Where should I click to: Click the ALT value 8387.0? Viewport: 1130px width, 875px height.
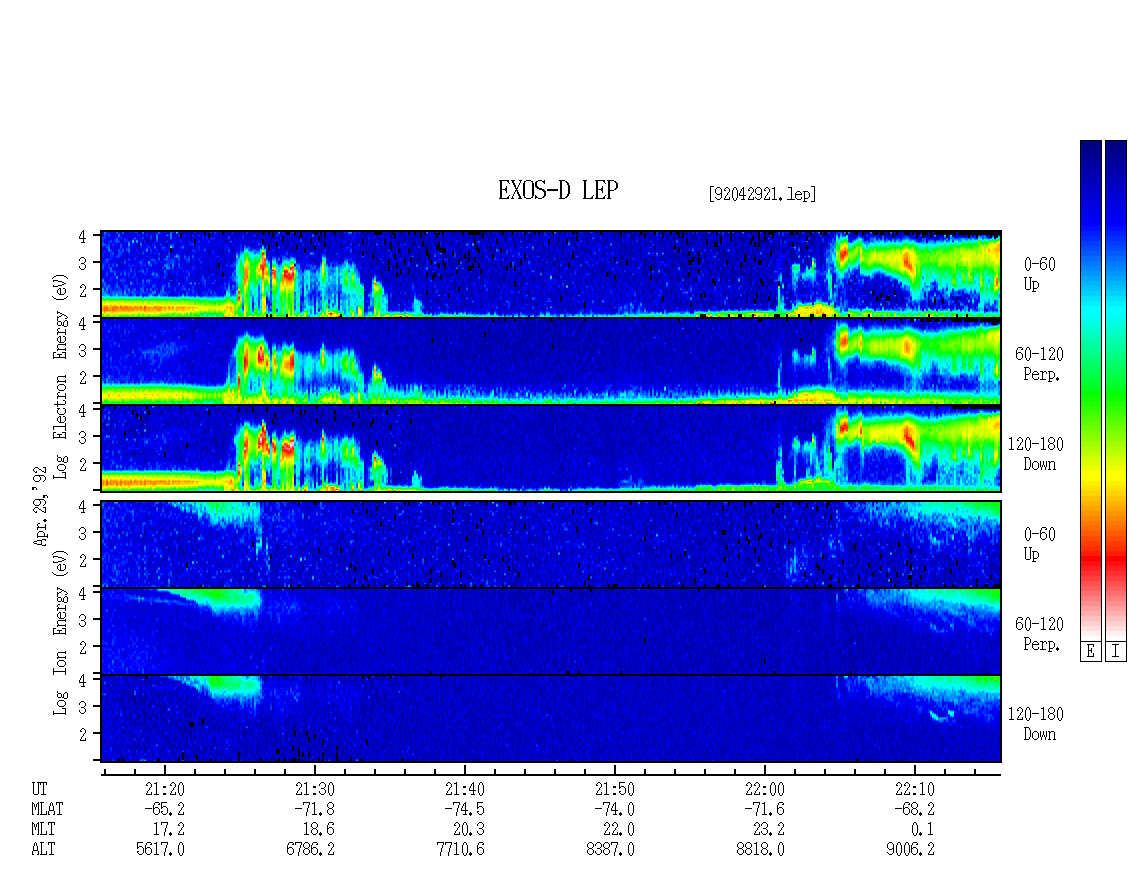coord(610,850)
